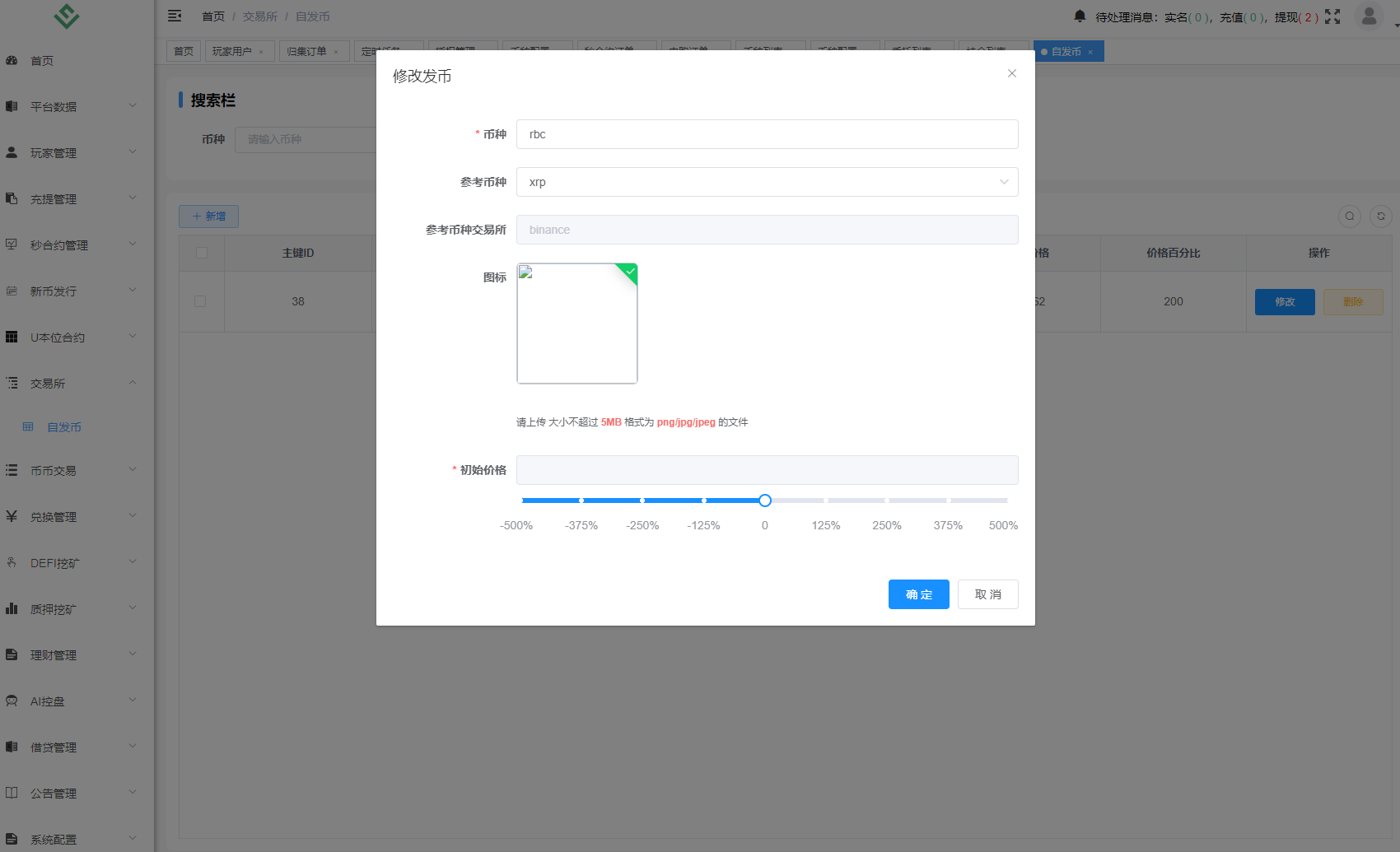Click the 实名(0) pending message

[1187, 16]
